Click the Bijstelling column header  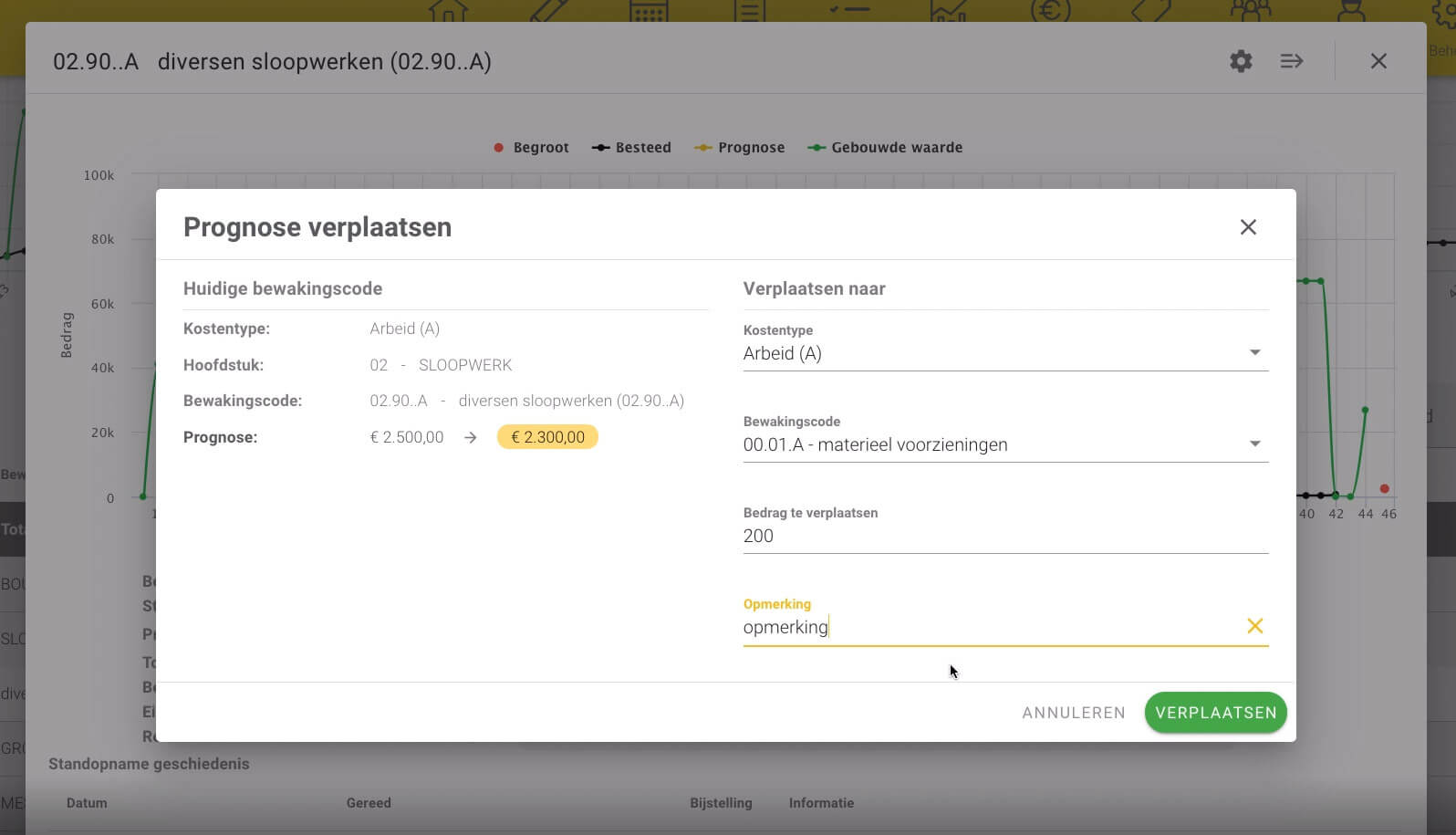pyautogui.click(x=721, y=803)
